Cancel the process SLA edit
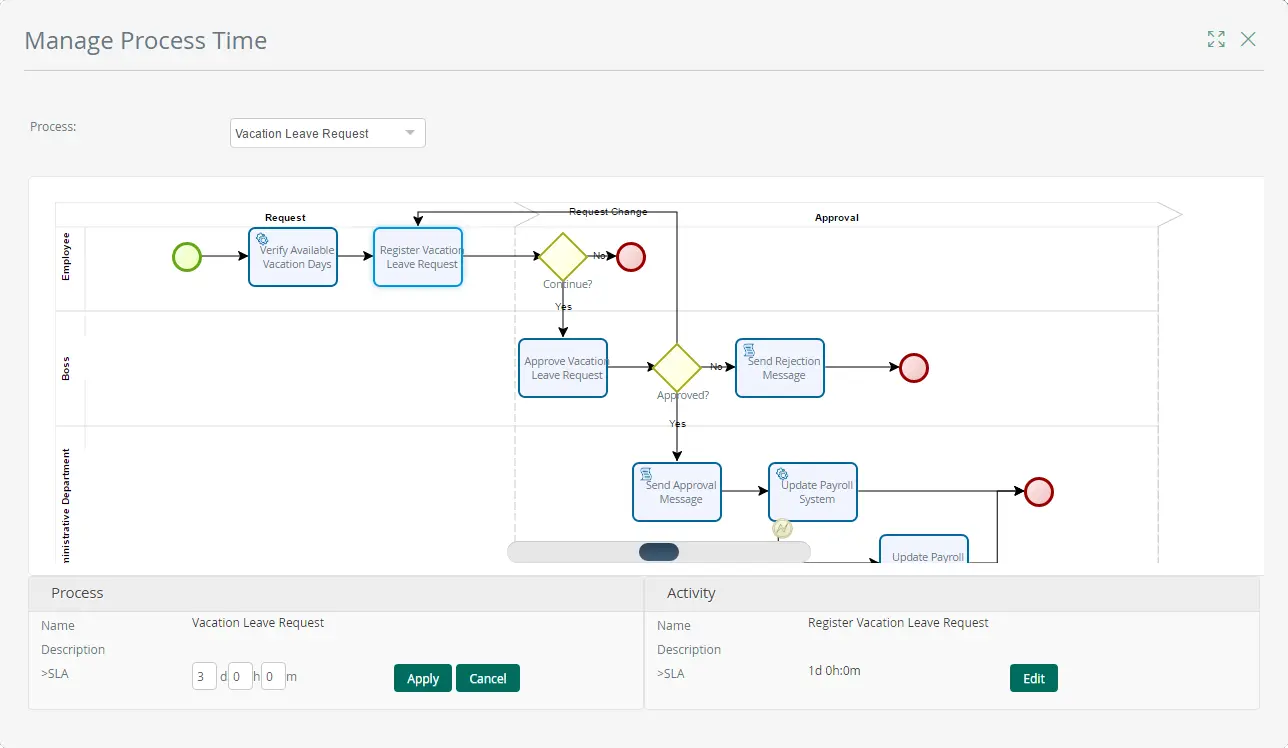1288x748 pixels. pos(488,678)
